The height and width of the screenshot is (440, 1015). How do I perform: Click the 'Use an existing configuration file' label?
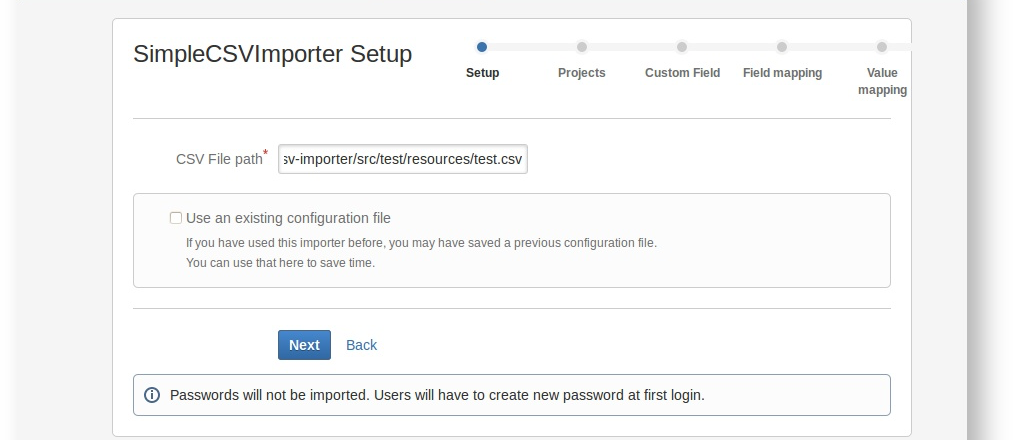click(288, 218)
